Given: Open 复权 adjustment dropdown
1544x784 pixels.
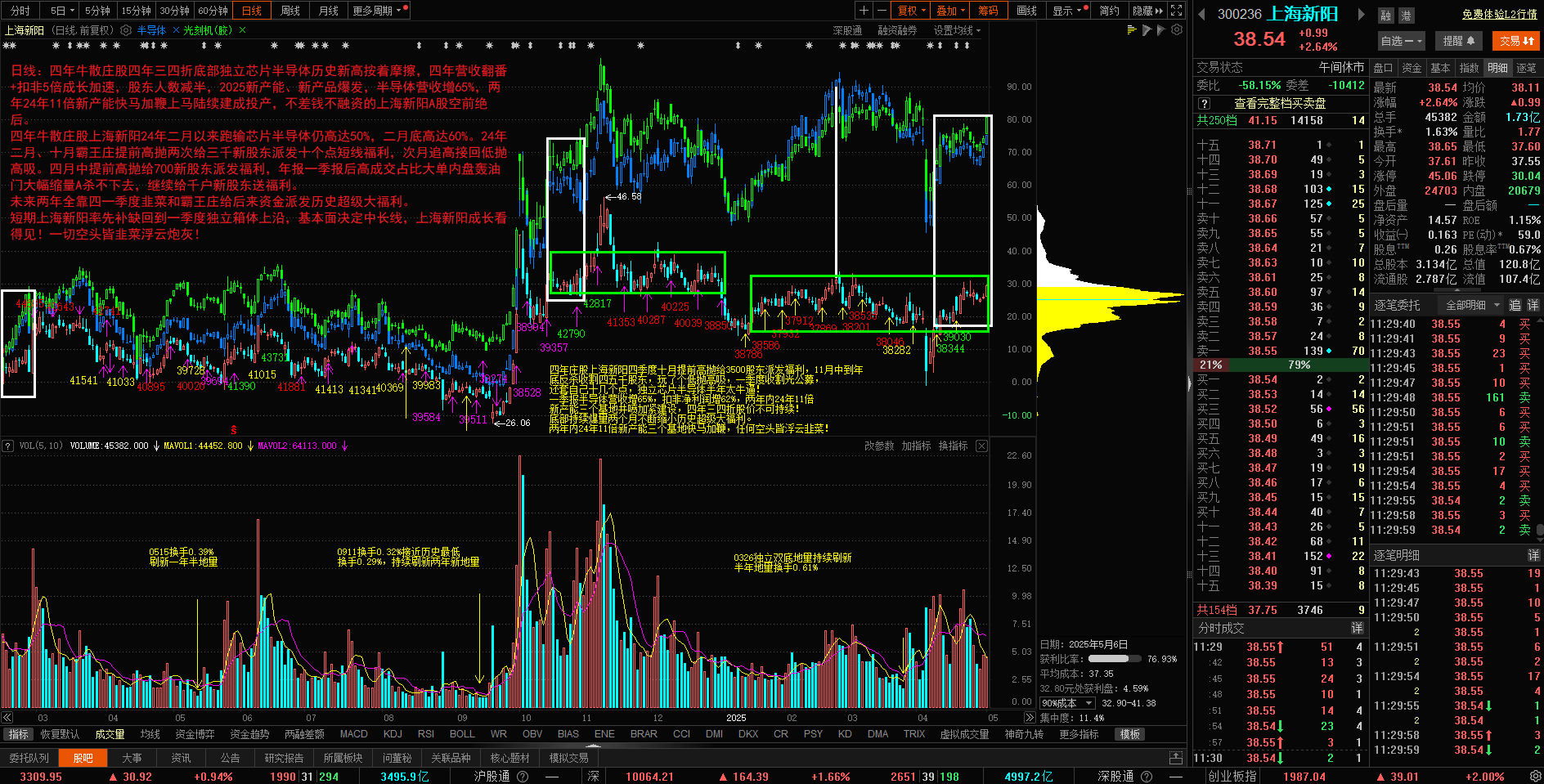Looking at the screenshot, I should [911, 11].
